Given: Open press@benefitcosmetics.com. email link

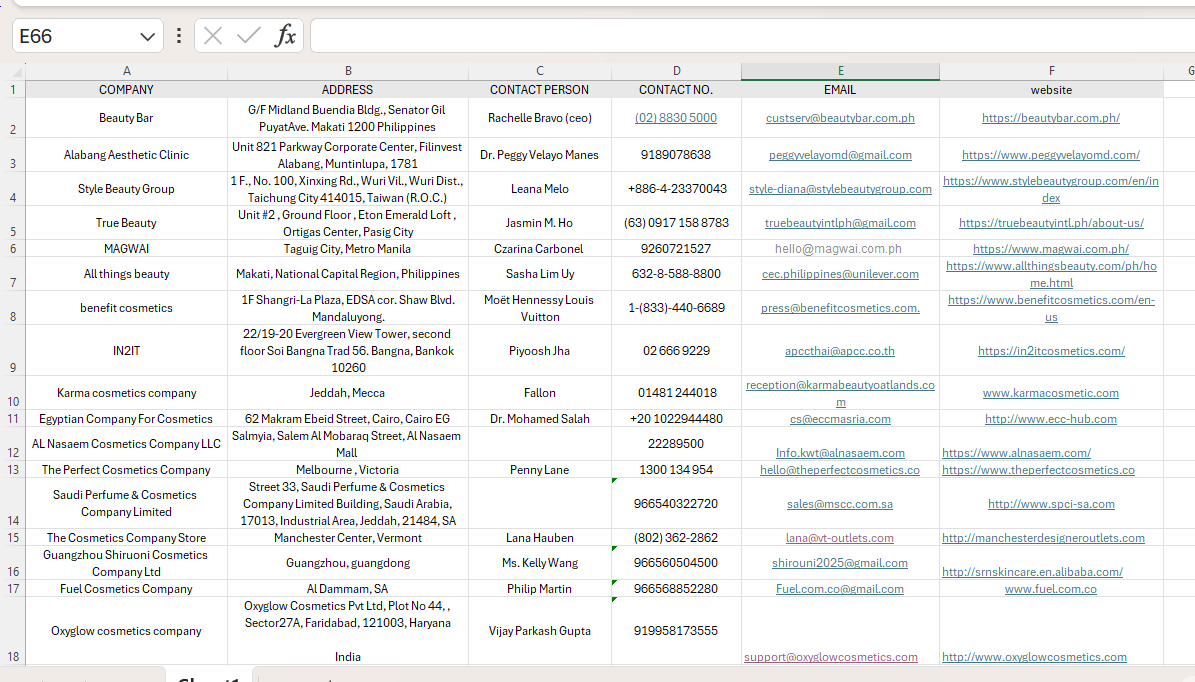Looking at the screenshot, I should tap(840, 308).
